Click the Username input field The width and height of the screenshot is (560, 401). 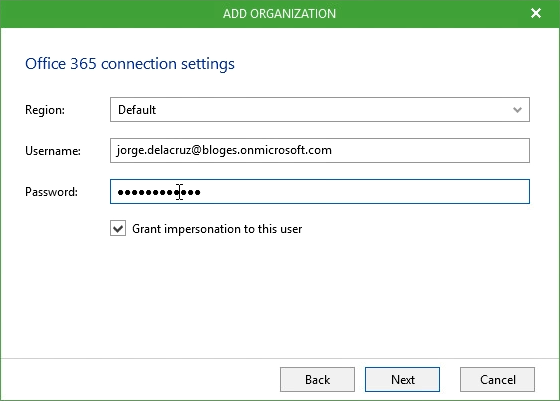pyautogui.click(x=320, y=150)
